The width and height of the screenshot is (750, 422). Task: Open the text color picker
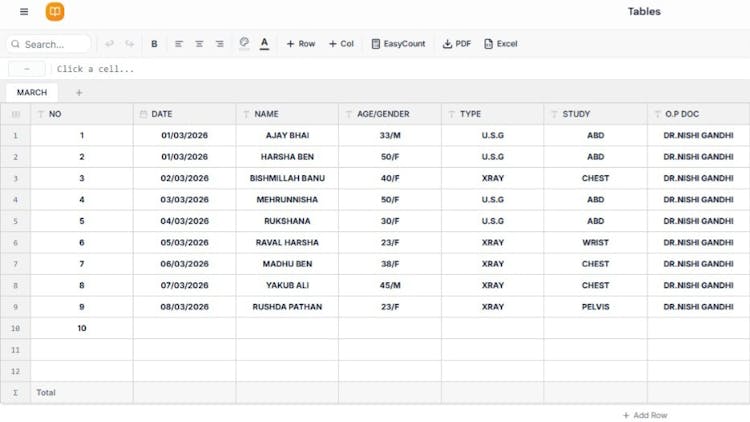coord(264,44)
